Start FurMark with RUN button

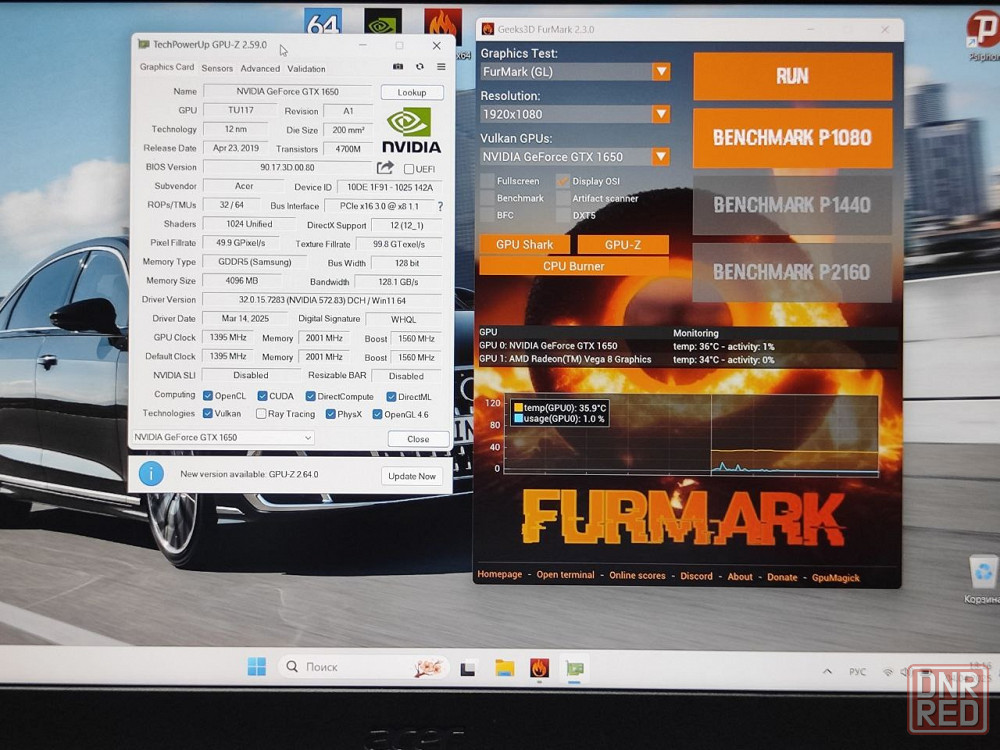[x=793, y=77]
